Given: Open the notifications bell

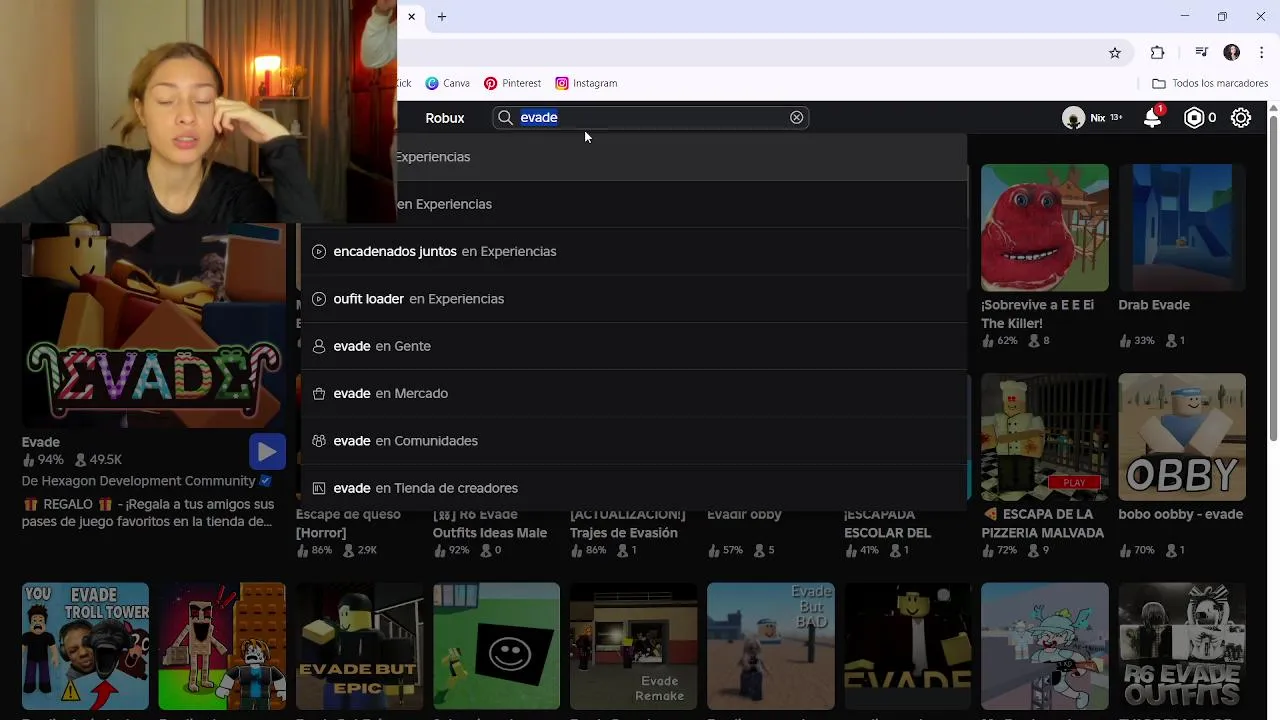Looking at the screenshot, I should tap(1152, 118).
